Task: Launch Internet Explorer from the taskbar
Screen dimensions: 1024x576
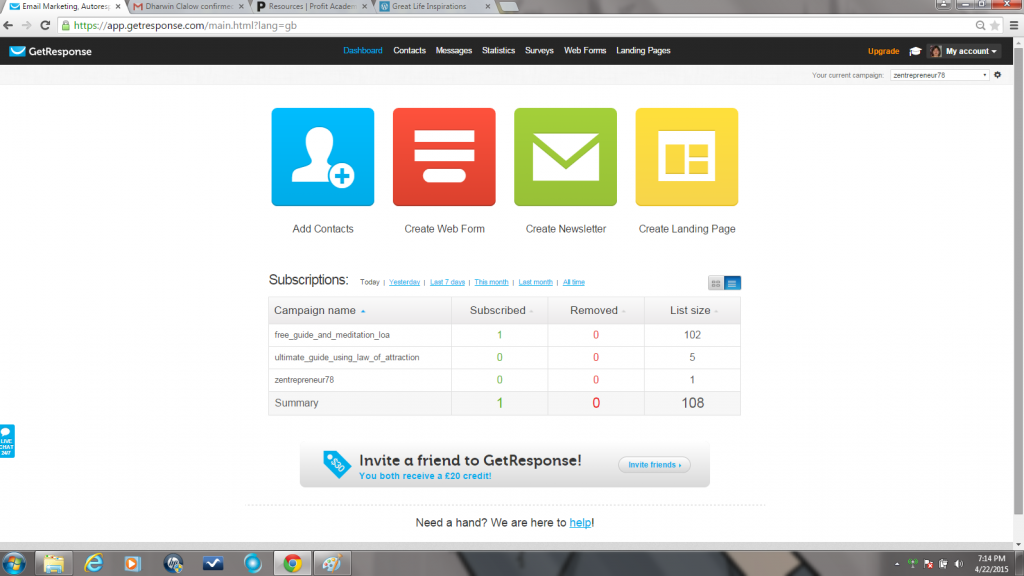Action: [x=93, y=563]
